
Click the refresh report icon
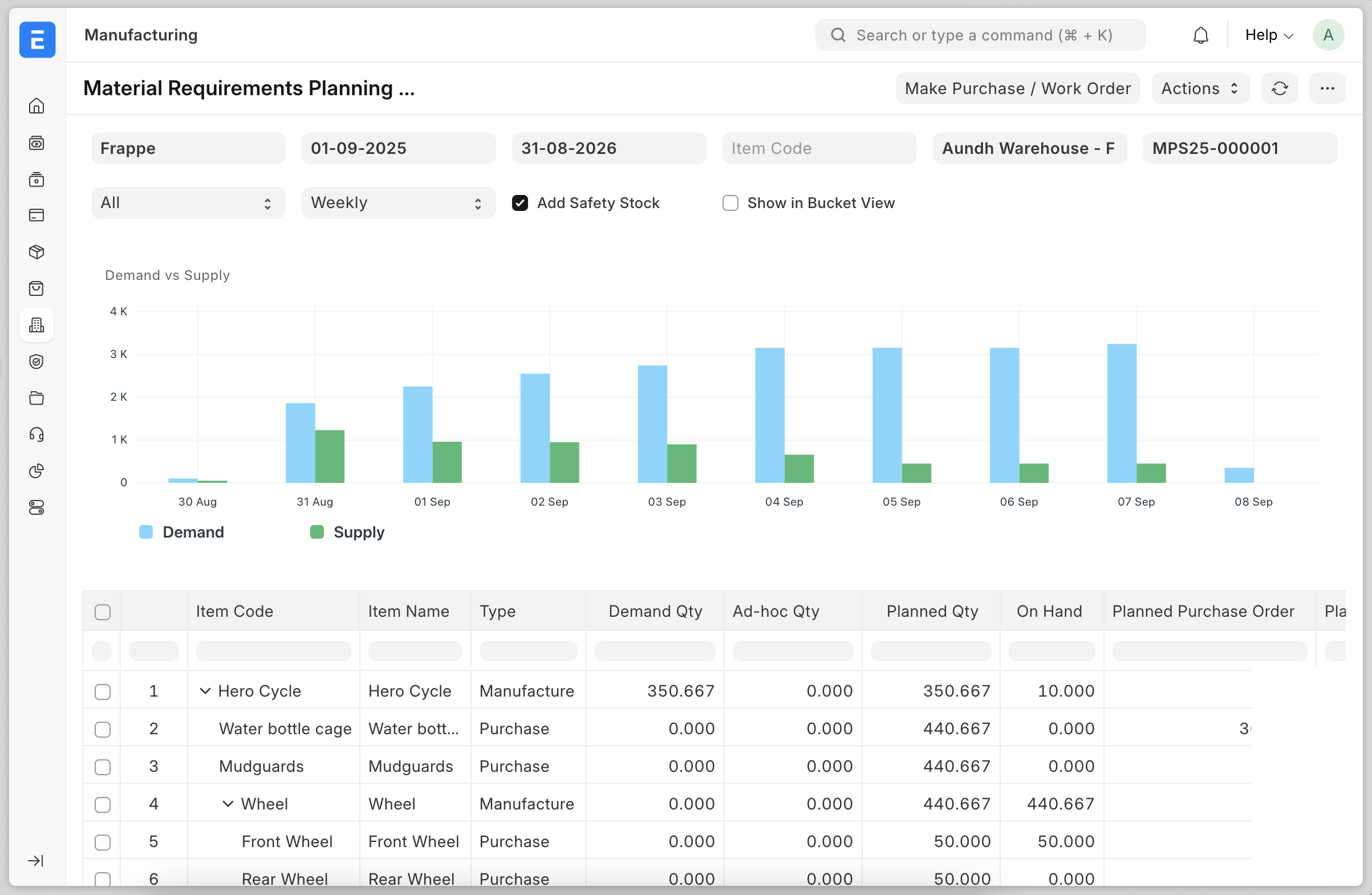tap(1279, 88)
